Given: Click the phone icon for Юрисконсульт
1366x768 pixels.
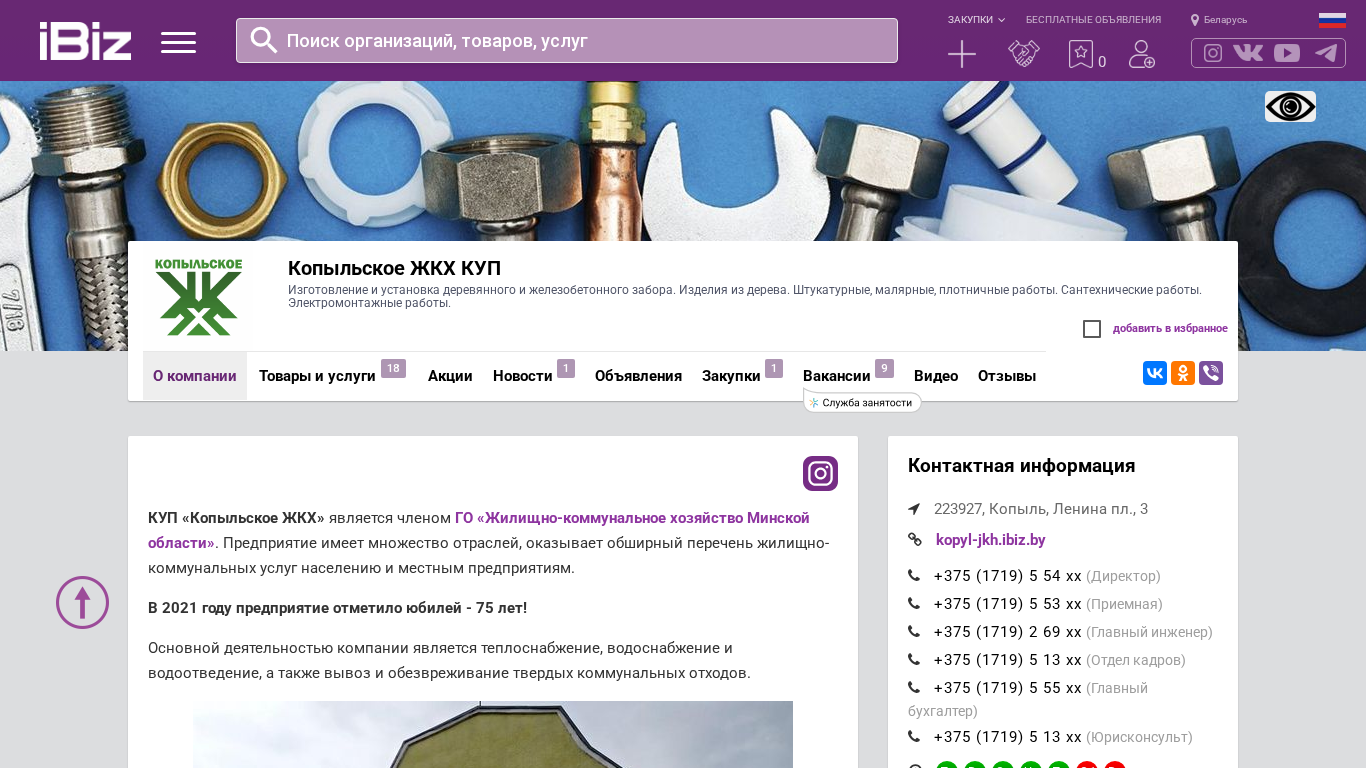Looking at the screenshot, I should [914, 737].
